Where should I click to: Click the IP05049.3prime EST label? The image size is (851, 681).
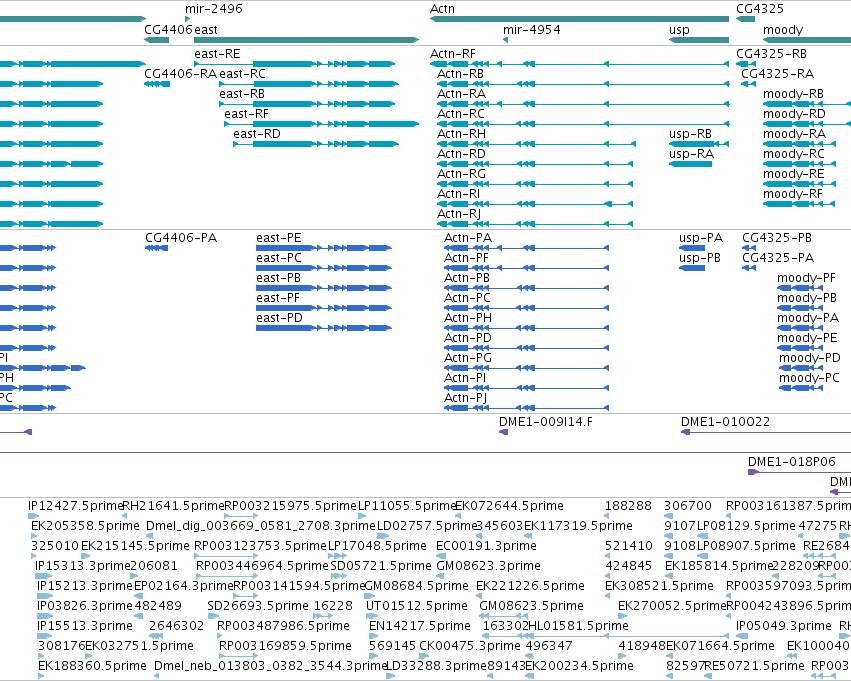click(x=784, y=626)
